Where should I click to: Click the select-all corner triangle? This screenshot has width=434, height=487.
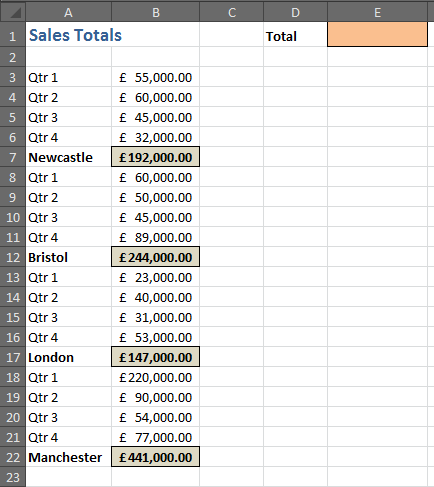[x=13, y=12]
